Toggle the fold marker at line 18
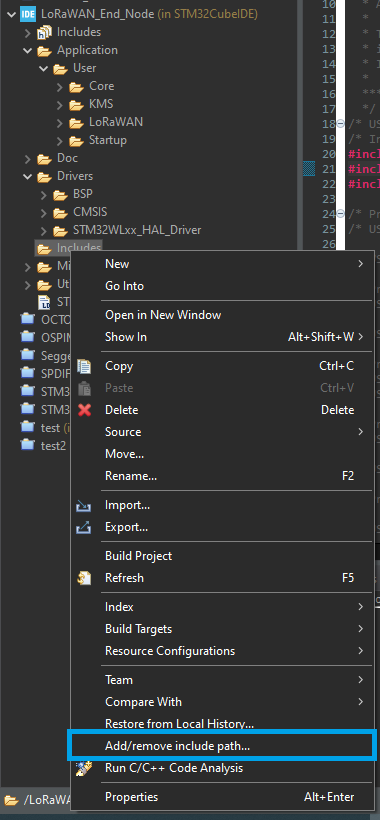Image resolution: width=380 pixels, height=820 pixels. coord(341,124)
